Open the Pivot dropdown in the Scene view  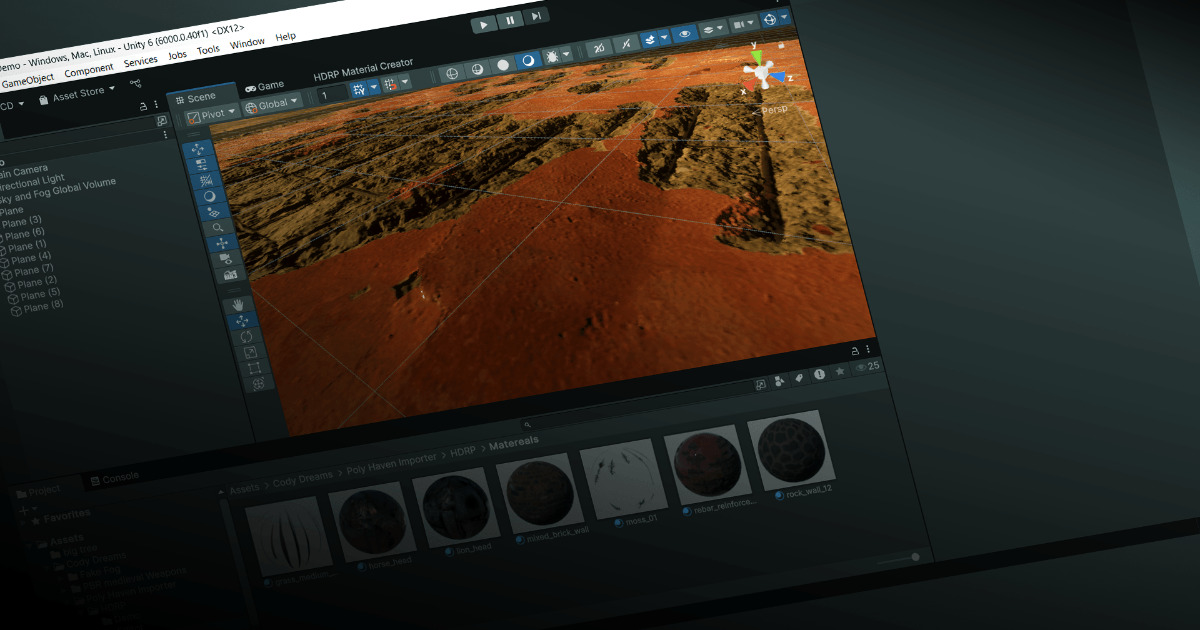tap(212, 112)
